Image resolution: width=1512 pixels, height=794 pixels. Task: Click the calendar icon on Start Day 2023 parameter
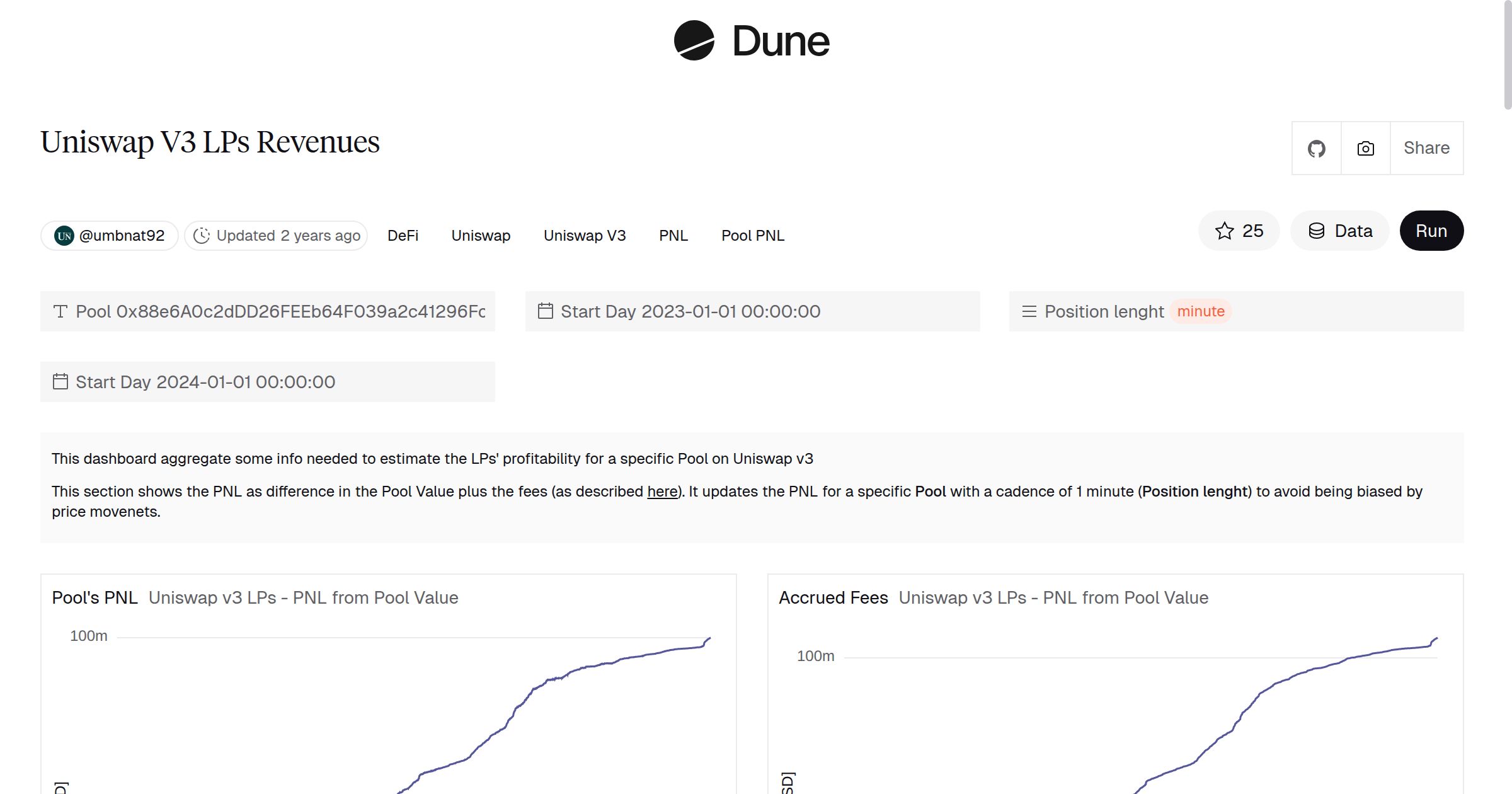click(546, 311)
